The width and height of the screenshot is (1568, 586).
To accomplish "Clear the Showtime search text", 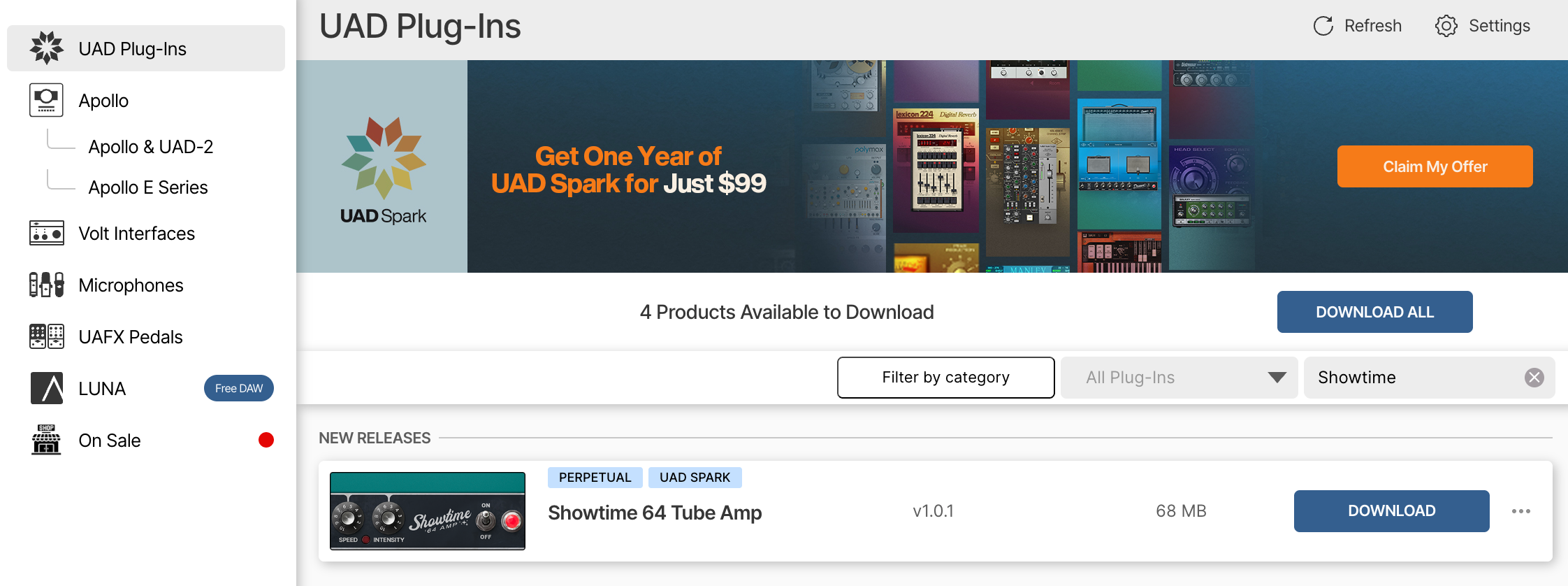I will (x=1534, y=378).
